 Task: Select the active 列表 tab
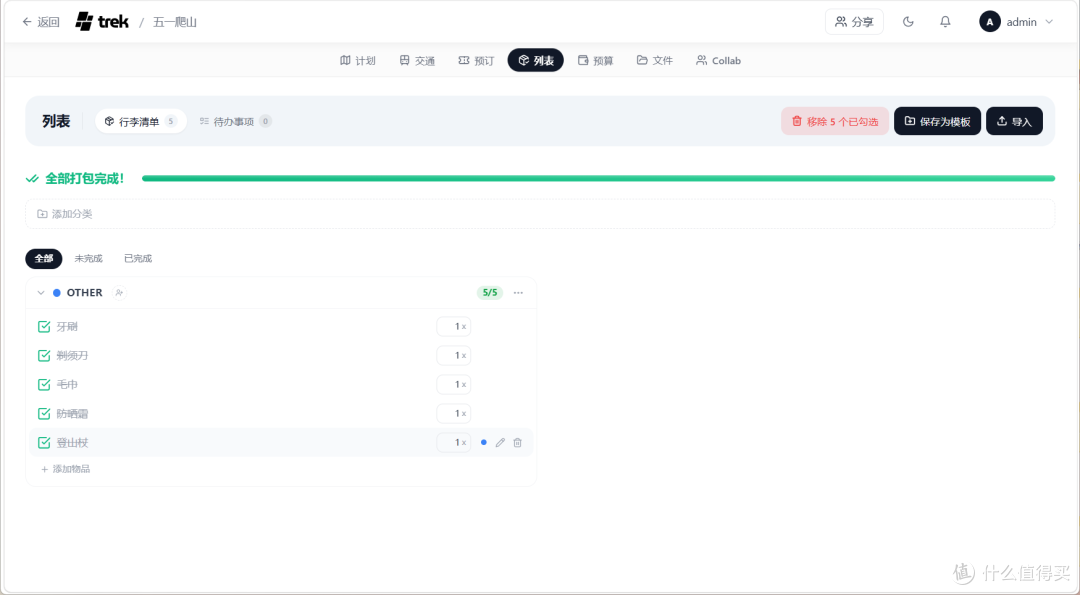pos(535,61)
